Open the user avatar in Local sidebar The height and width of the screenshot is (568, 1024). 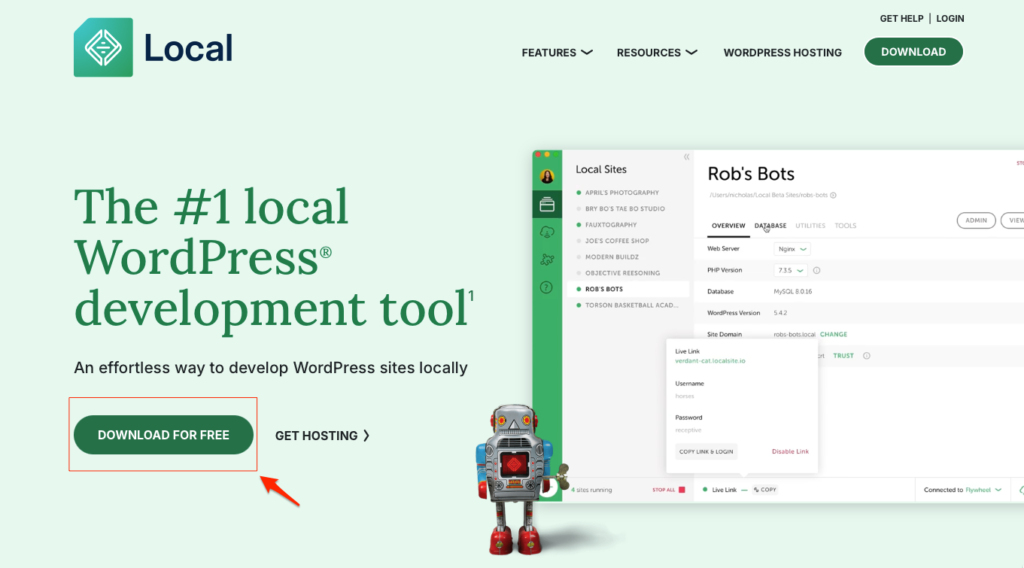(x=547, y=176)
